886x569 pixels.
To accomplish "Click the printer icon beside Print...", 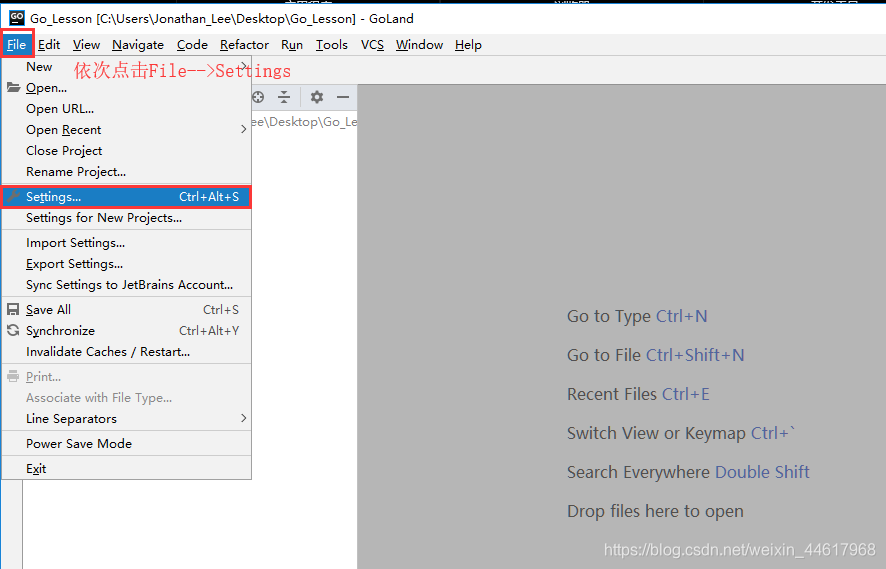I will click(13, 376).
